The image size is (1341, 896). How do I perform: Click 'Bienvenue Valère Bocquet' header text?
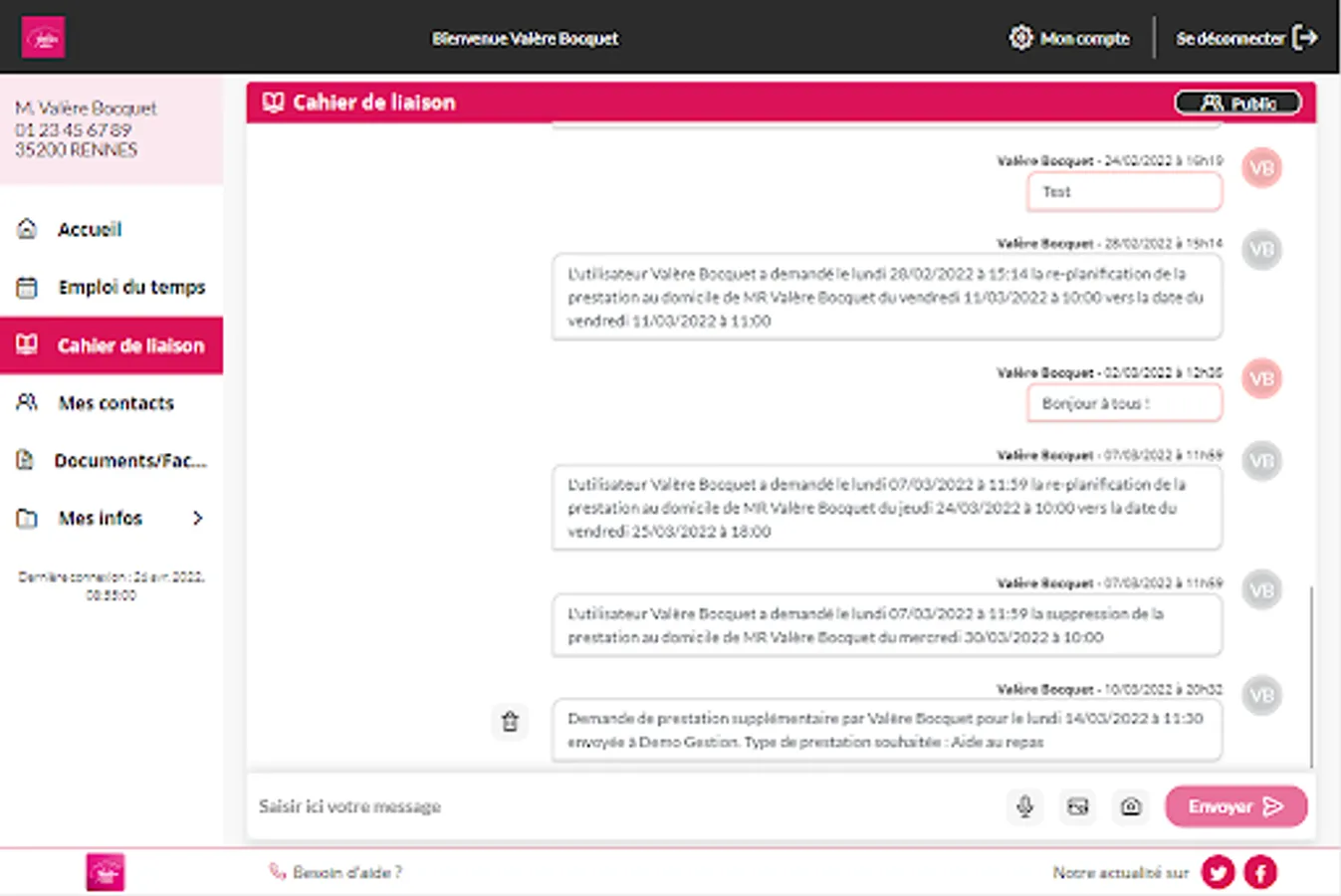tap(525, 39)
